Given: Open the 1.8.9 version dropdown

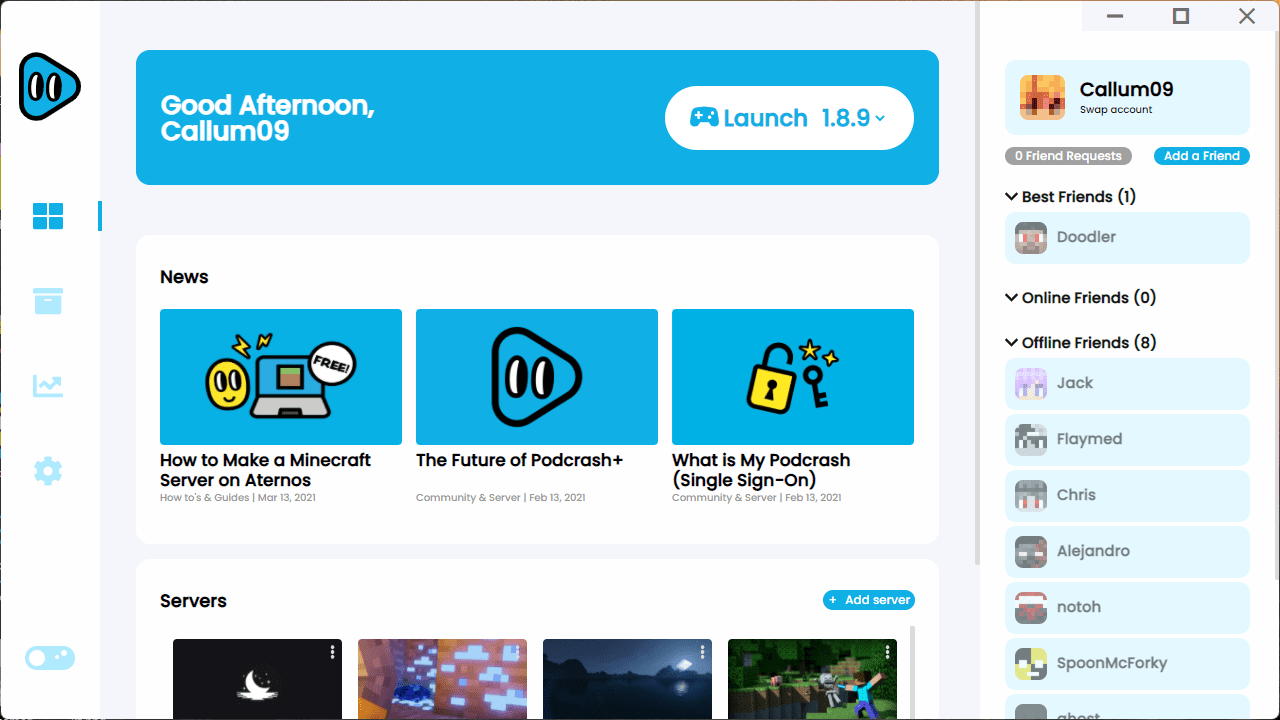Looking at the screenshot, I should point(854,118).
